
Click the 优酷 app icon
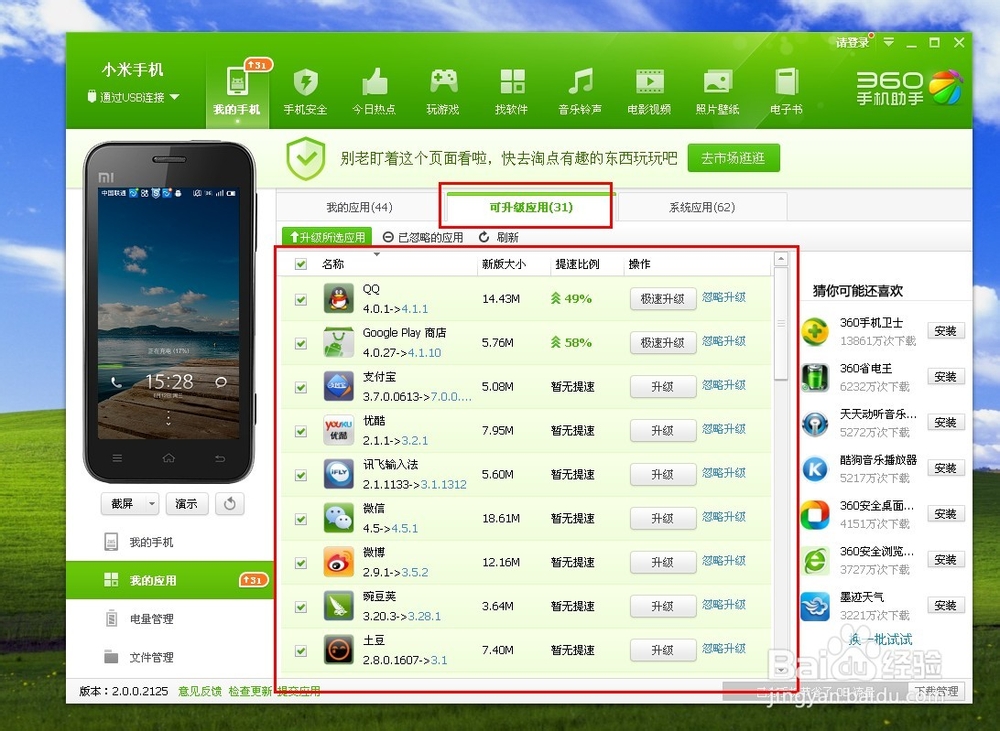coord(339,431)
